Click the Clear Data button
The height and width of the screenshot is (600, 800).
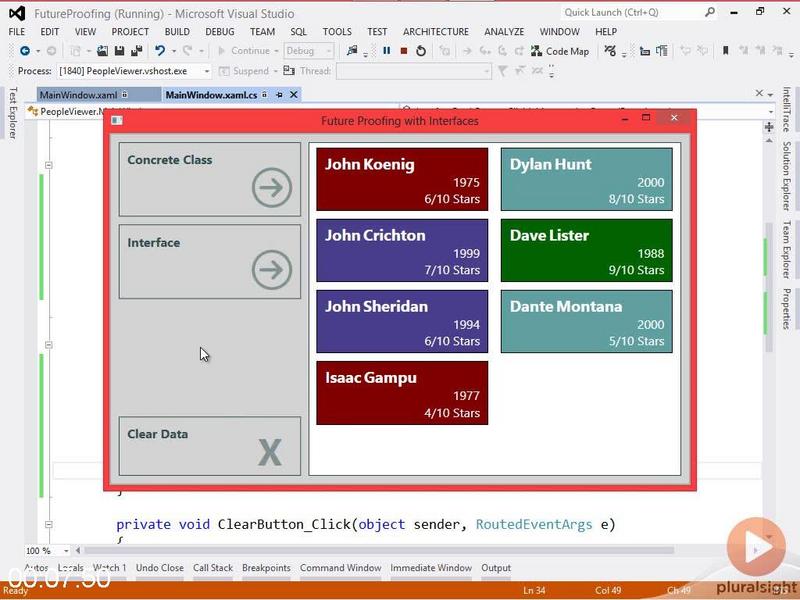(210, 446)
